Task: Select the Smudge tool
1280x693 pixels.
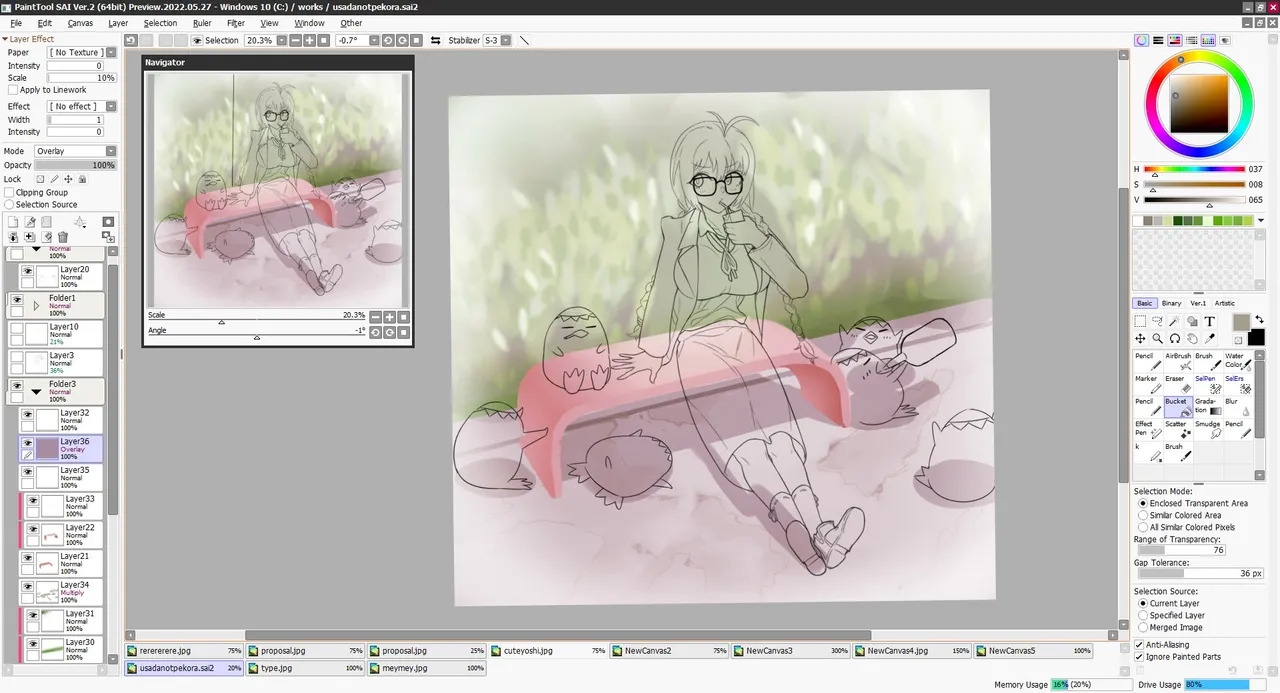Action: click(1207, 430)
